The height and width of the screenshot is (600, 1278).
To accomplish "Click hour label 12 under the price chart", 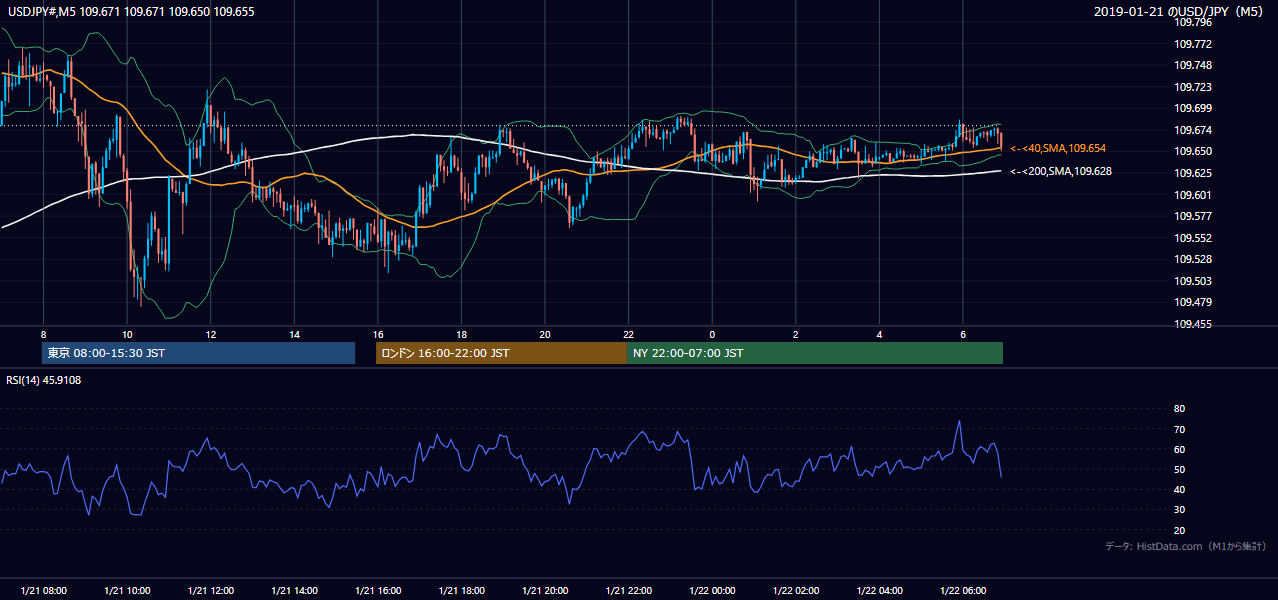I will [210, 334].
